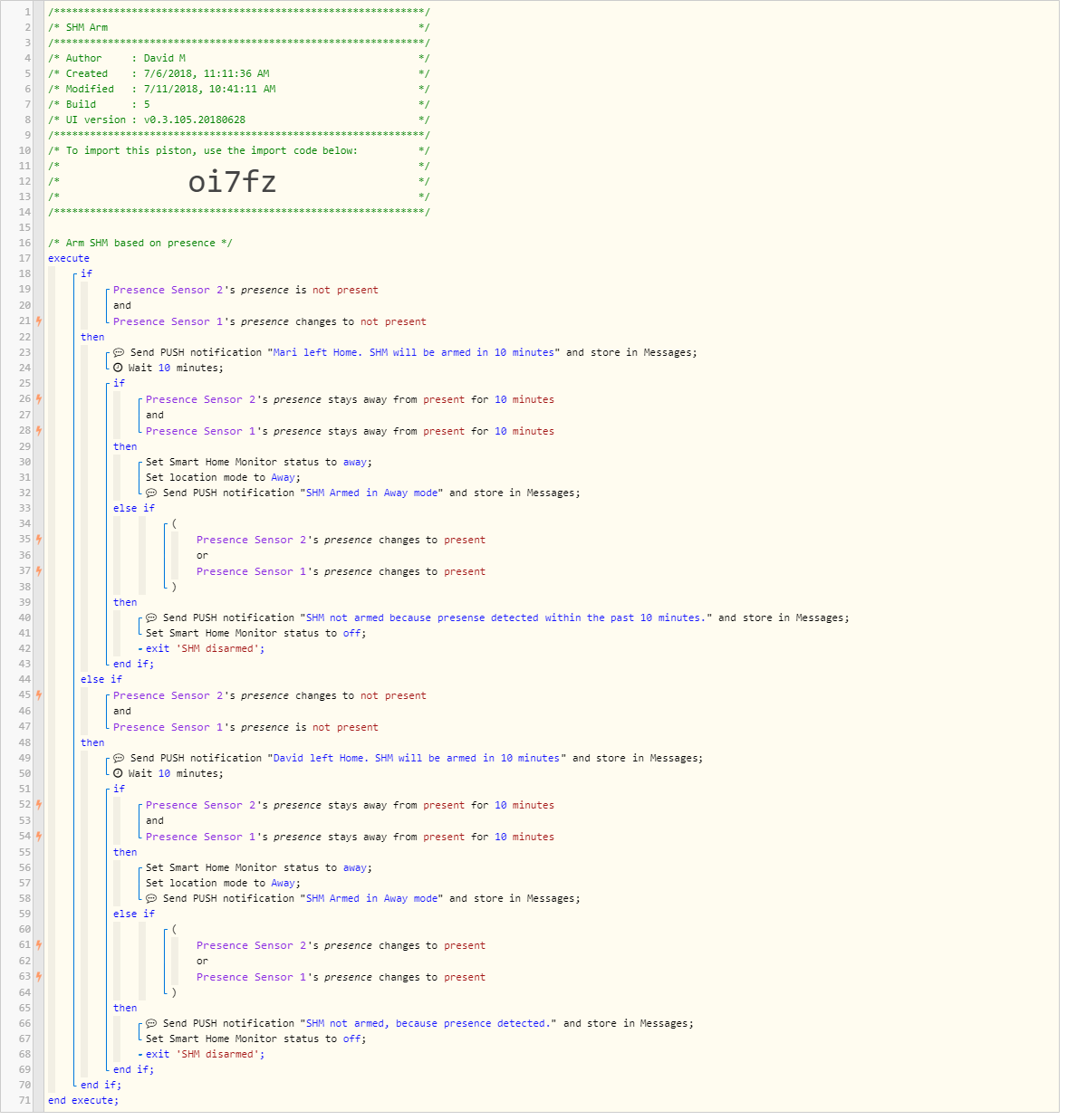Click the lightning bolt icon on line 35

coord(39,540)
